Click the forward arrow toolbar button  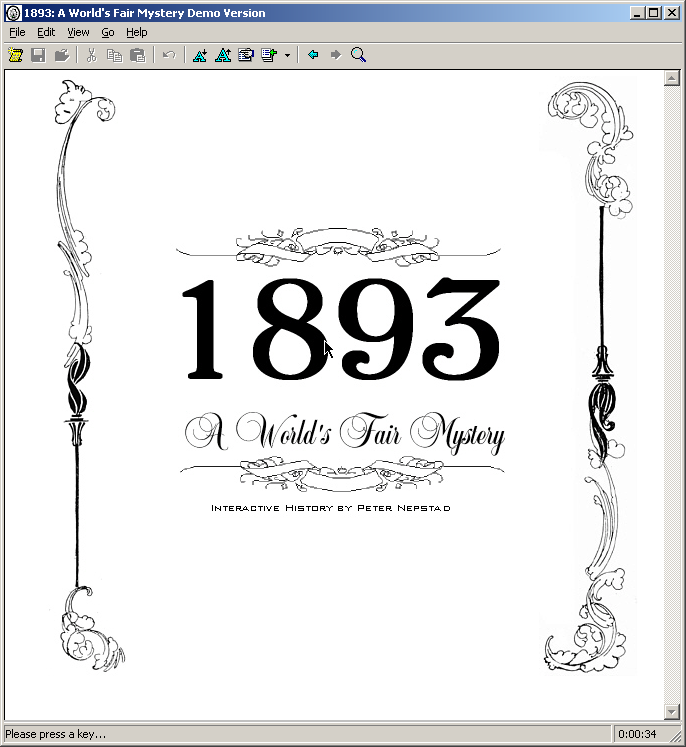click(x=336, y=55)
